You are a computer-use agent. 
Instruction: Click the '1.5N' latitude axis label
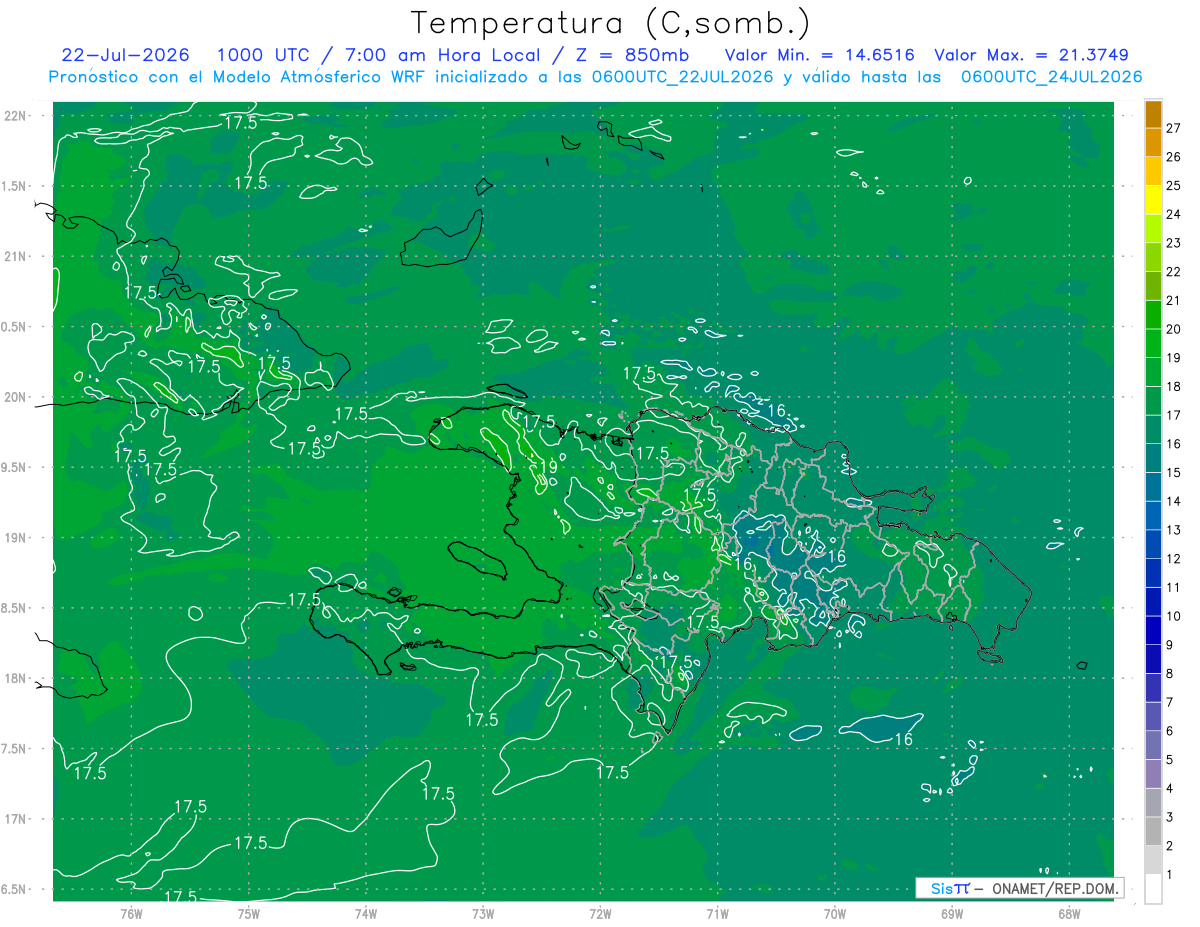click(x=14, y=186)
